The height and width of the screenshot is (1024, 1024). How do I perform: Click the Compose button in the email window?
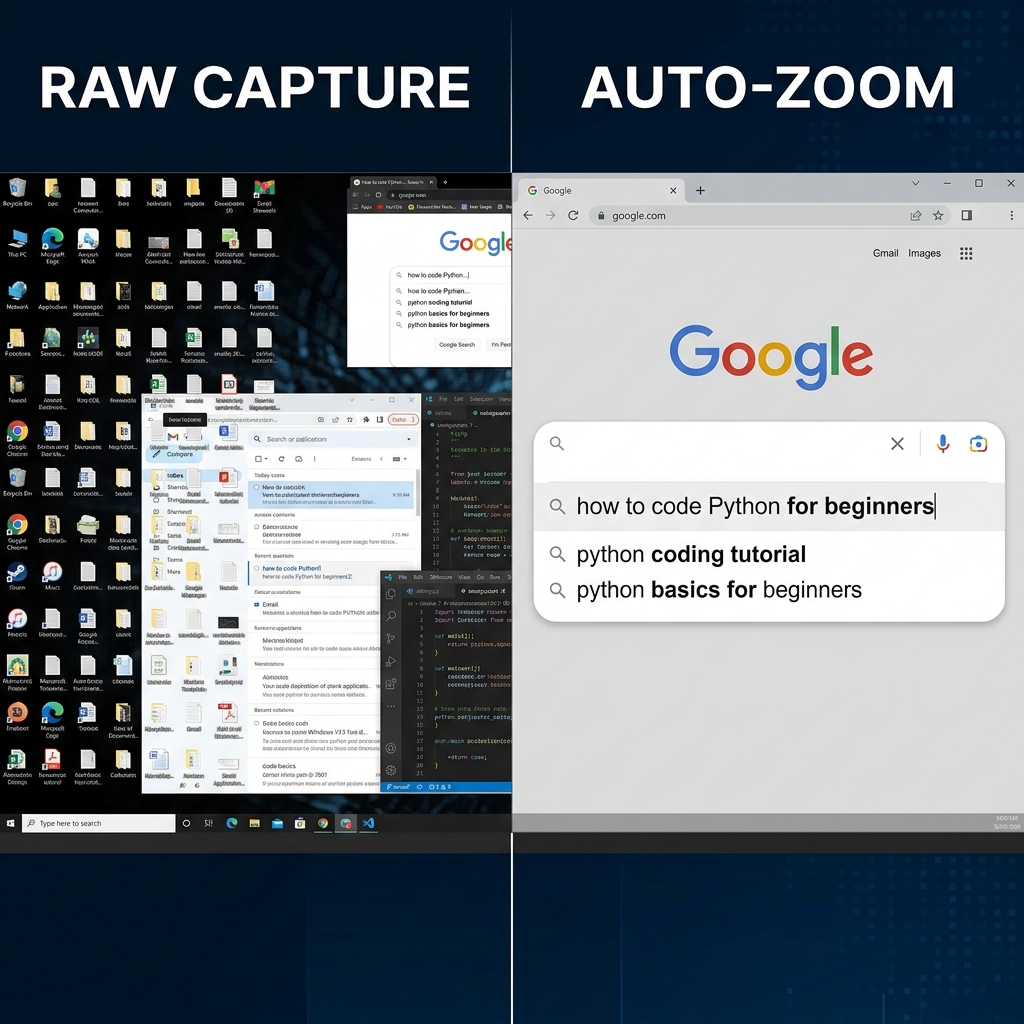174,454
